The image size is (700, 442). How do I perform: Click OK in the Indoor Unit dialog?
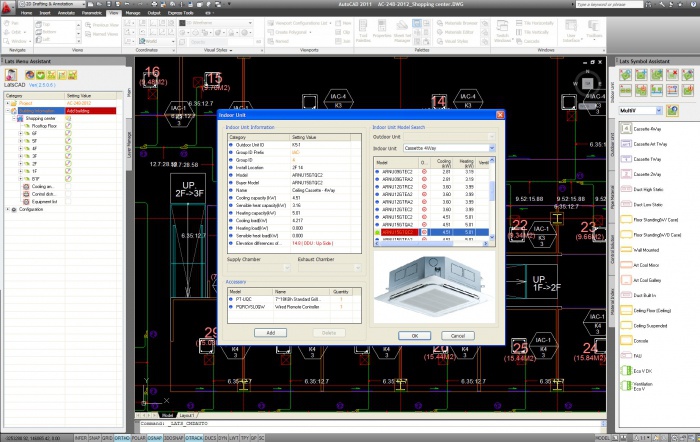click(x=414, y=336)
